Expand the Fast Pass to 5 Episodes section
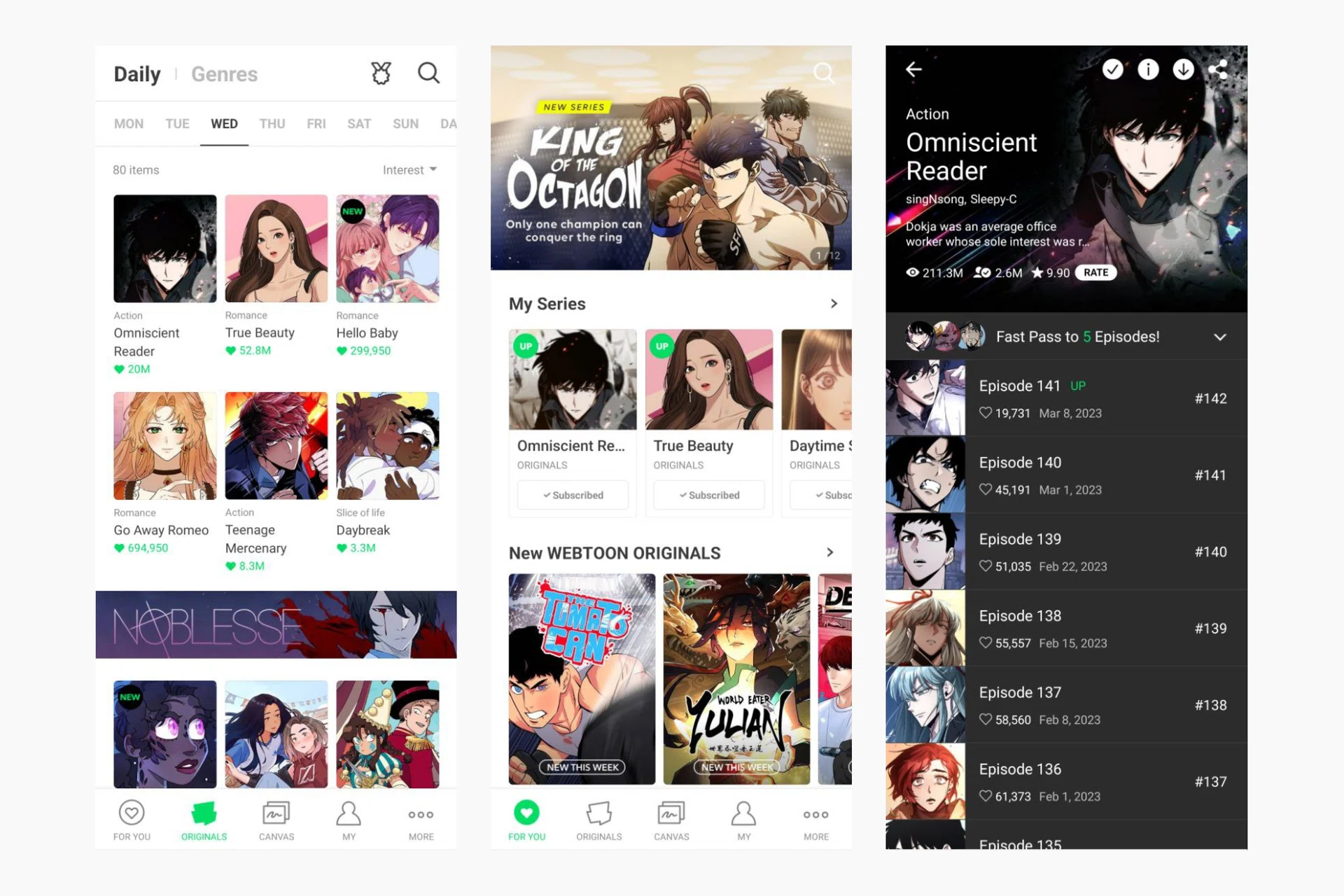The width and height of the screenshot is (1344, 896). 1220,337
